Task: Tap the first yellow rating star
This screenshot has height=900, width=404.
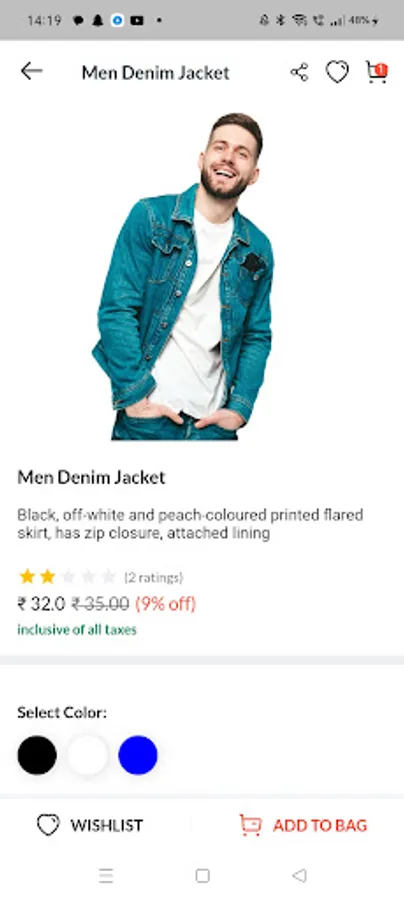Action: [27, 576]
